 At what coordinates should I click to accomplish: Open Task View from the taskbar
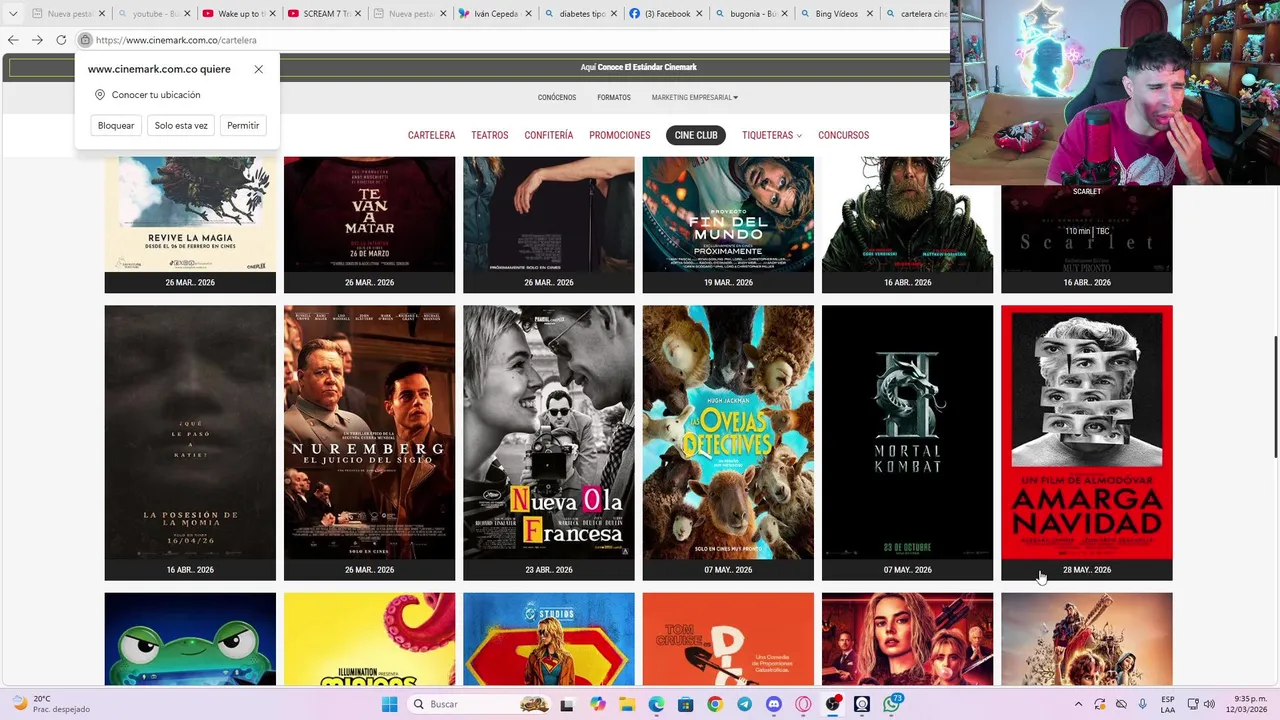pos(567,704)
